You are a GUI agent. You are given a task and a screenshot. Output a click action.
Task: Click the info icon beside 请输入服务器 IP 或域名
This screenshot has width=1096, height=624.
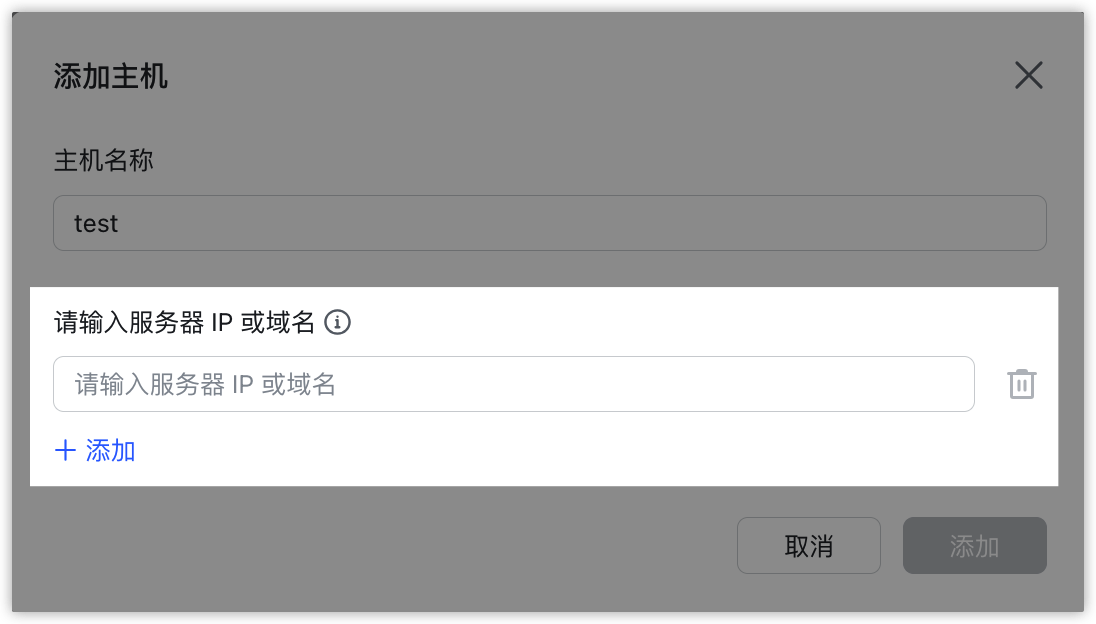click(x=338, y=323)
